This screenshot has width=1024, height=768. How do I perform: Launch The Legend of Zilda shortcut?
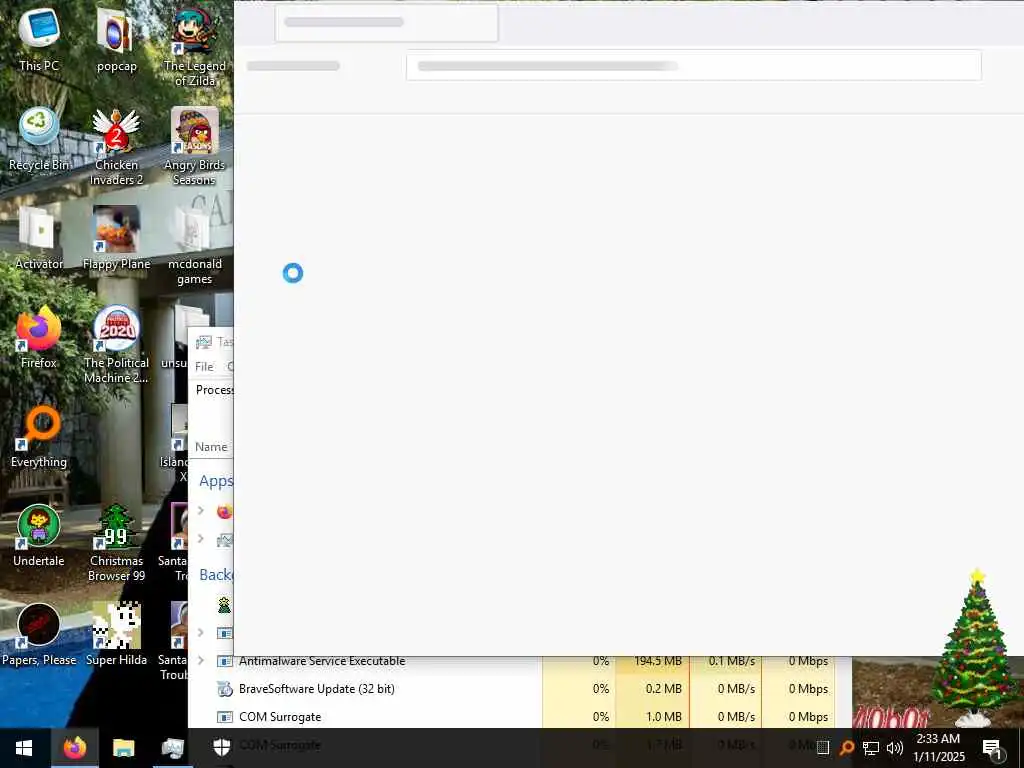[195, 46]
